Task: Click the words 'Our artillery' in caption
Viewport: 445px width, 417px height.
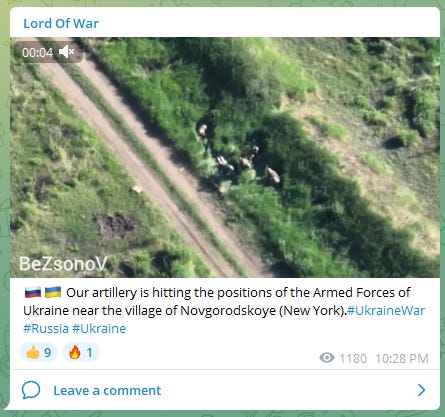Action: pos(101,293)
